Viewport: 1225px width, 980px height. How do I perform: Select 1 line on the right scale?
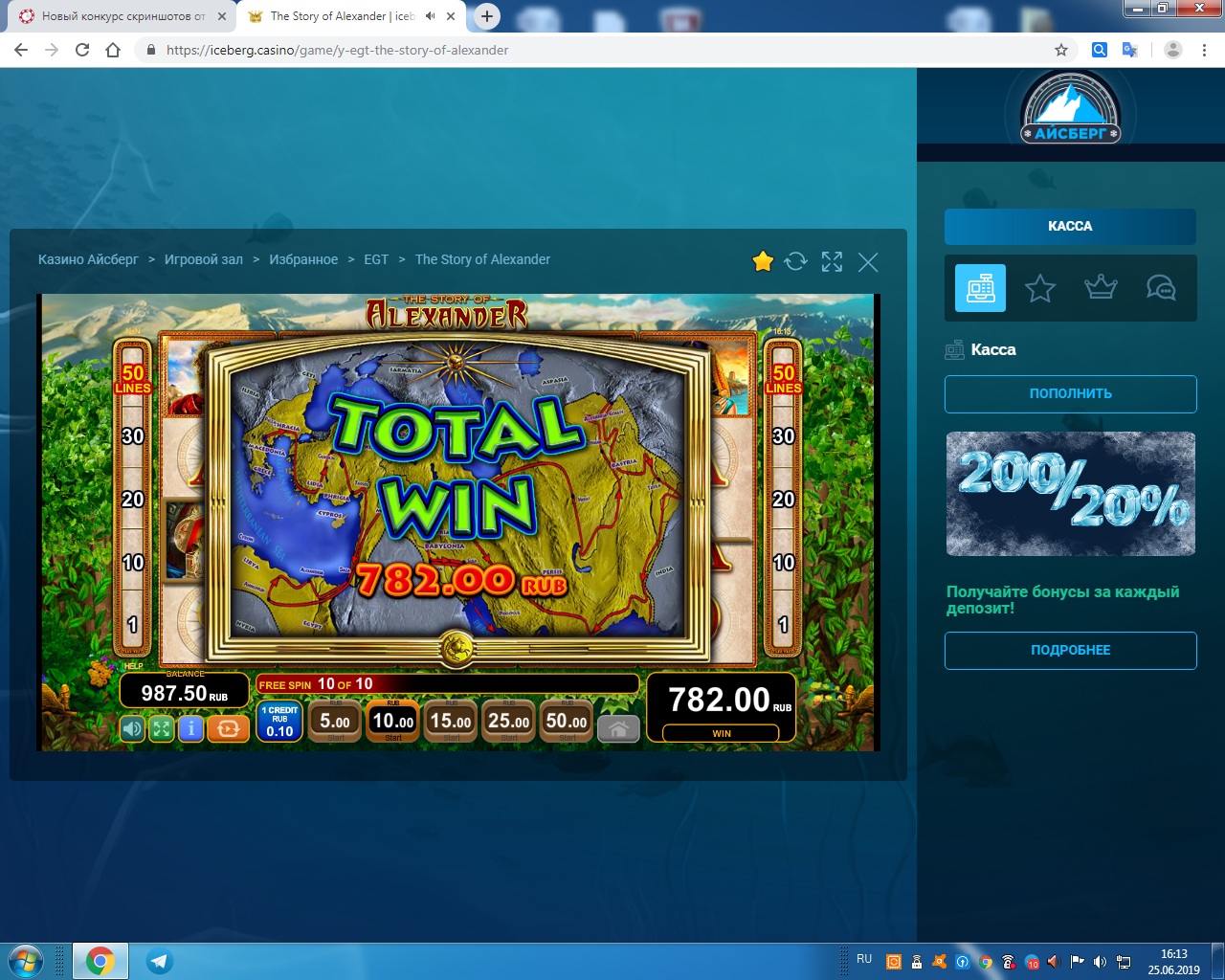[784, 625]
